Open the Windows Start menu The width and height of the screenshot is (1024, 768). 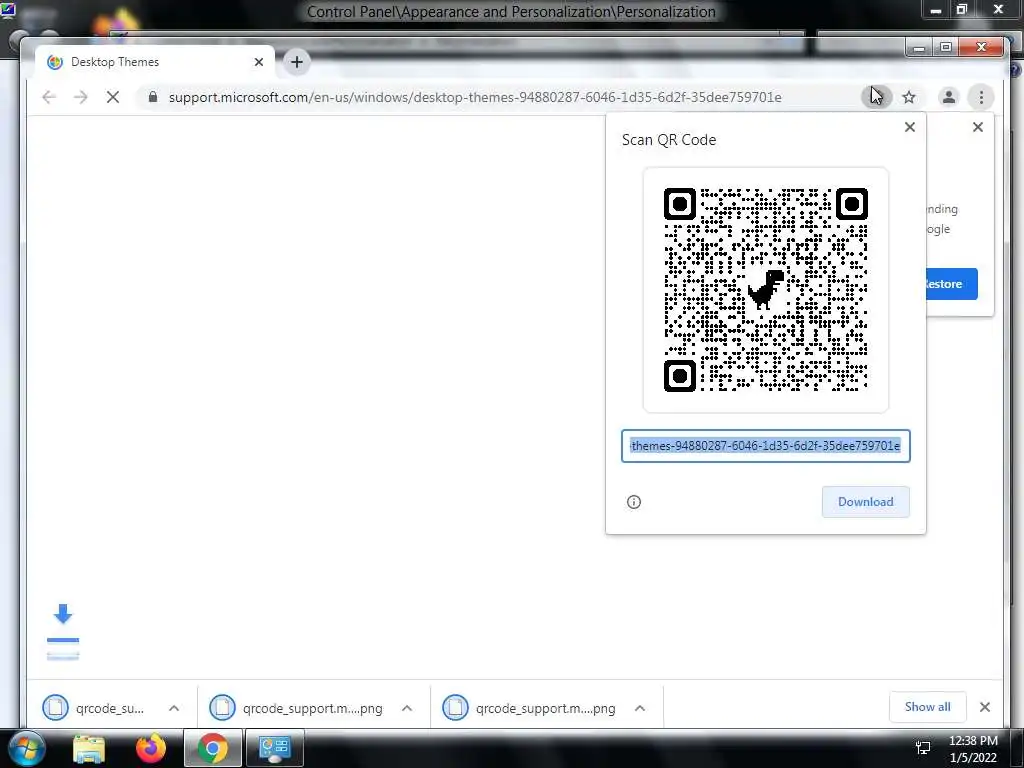[x=25, y=748]
